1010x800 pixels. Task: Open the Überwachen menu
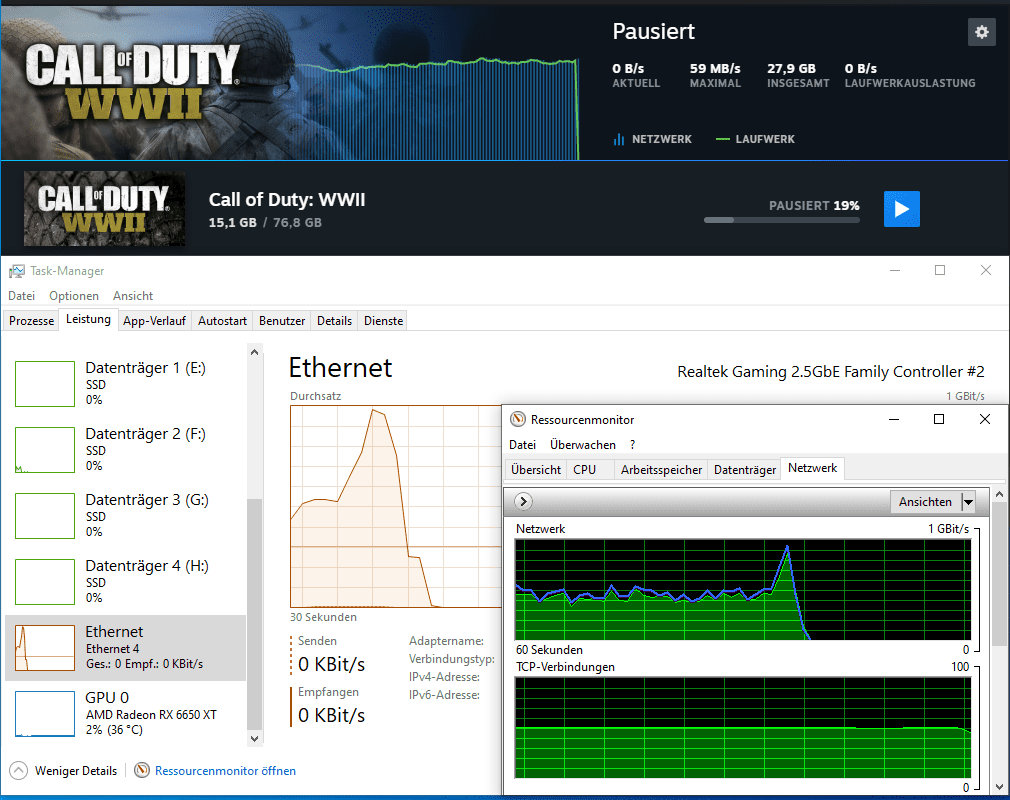(582, 445)
